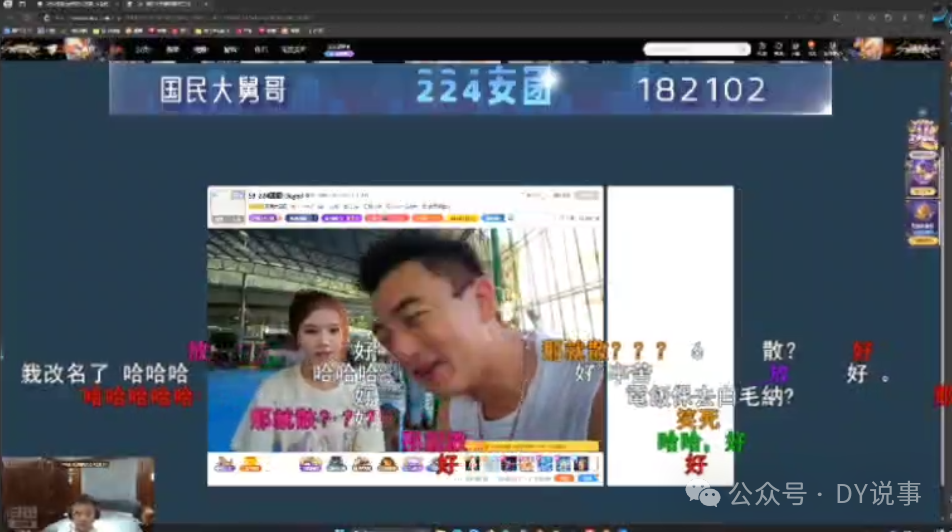
Task: Click the light purple tag pill under the stream title
Action: (263, 218)
